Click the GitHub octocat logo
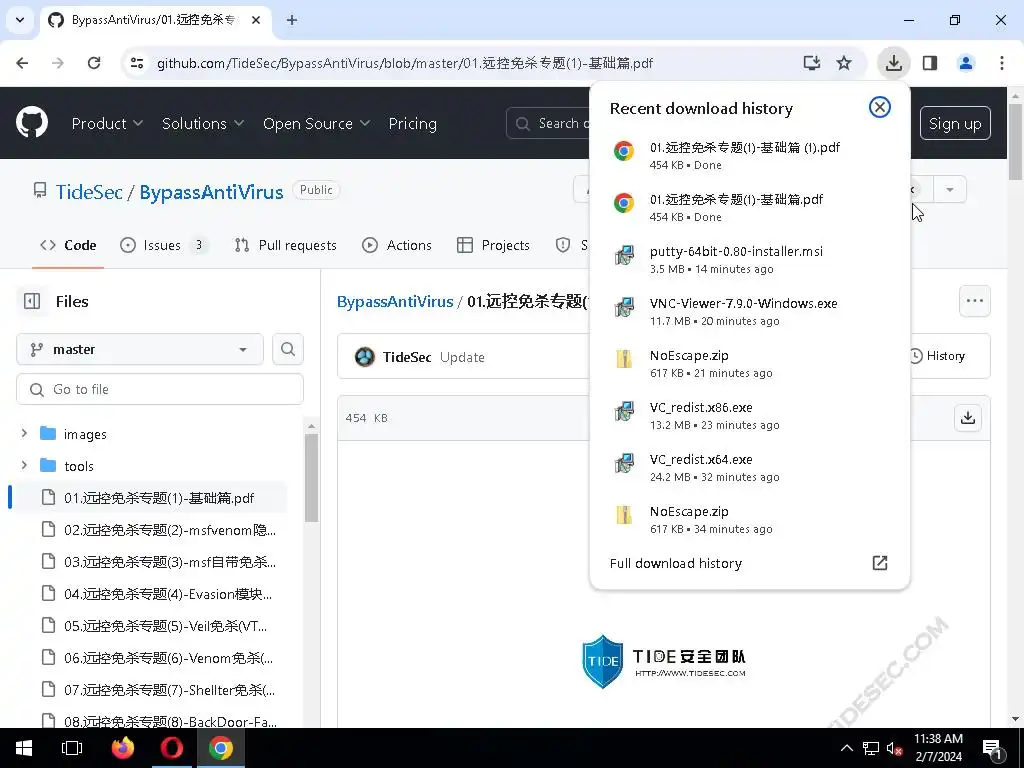 coord(31,123)
